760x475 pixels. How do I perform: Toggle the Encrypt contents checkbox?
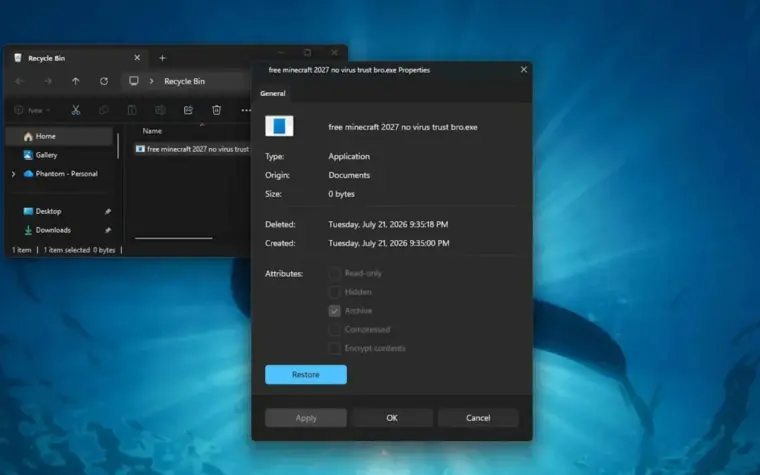pos(334,348)
